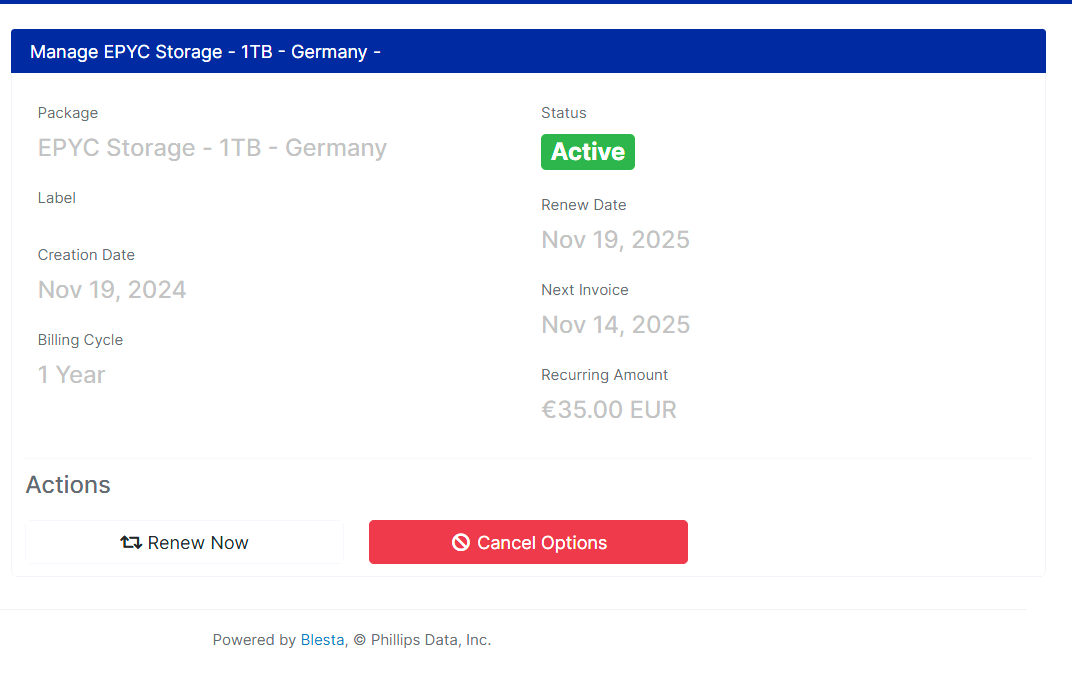Click the Renew Now button

[184, 542]
